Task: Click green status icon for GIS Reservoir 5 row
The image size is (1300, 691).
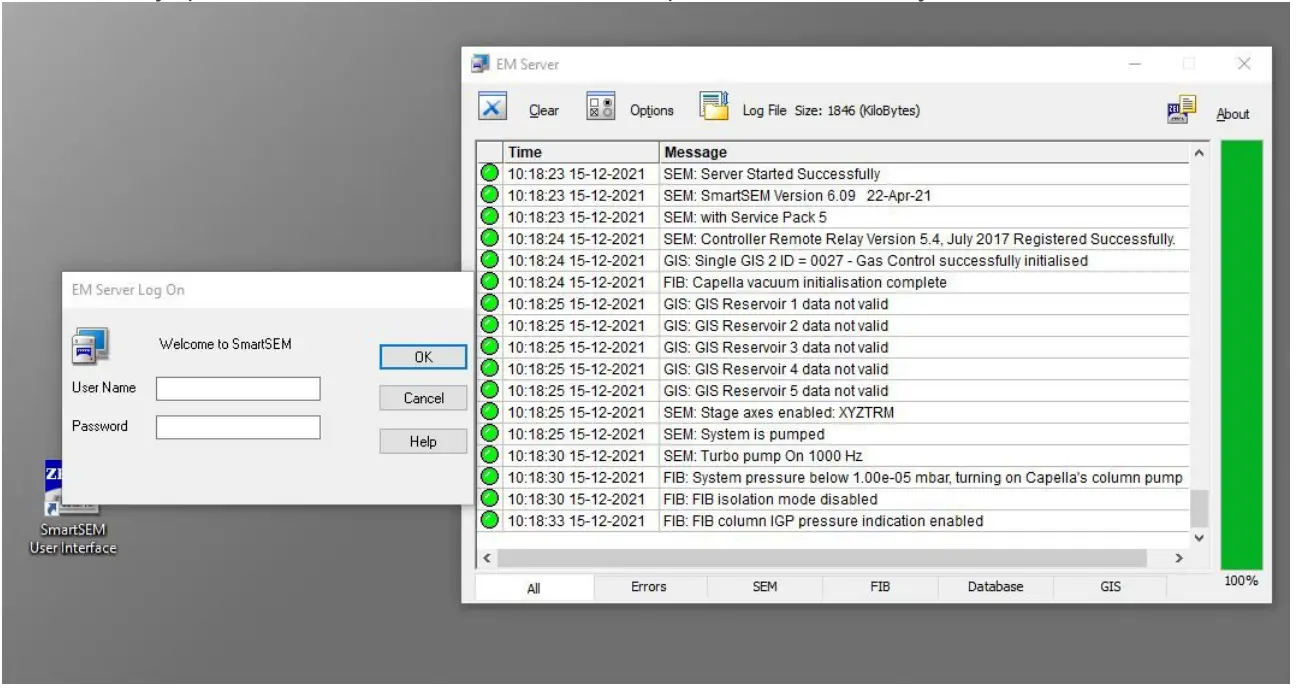Action: coord(489,390)
